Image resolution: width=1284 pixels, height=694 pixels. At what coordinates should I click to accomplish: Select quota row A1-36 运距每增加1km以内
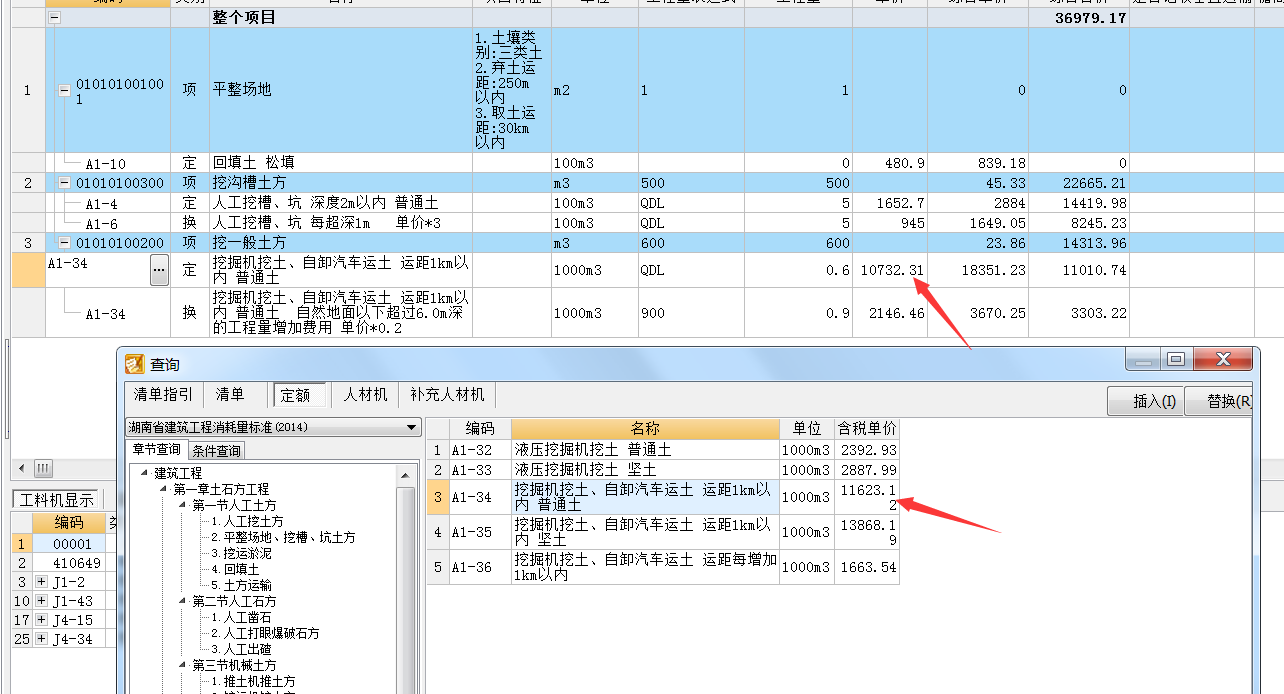[663, 567]
